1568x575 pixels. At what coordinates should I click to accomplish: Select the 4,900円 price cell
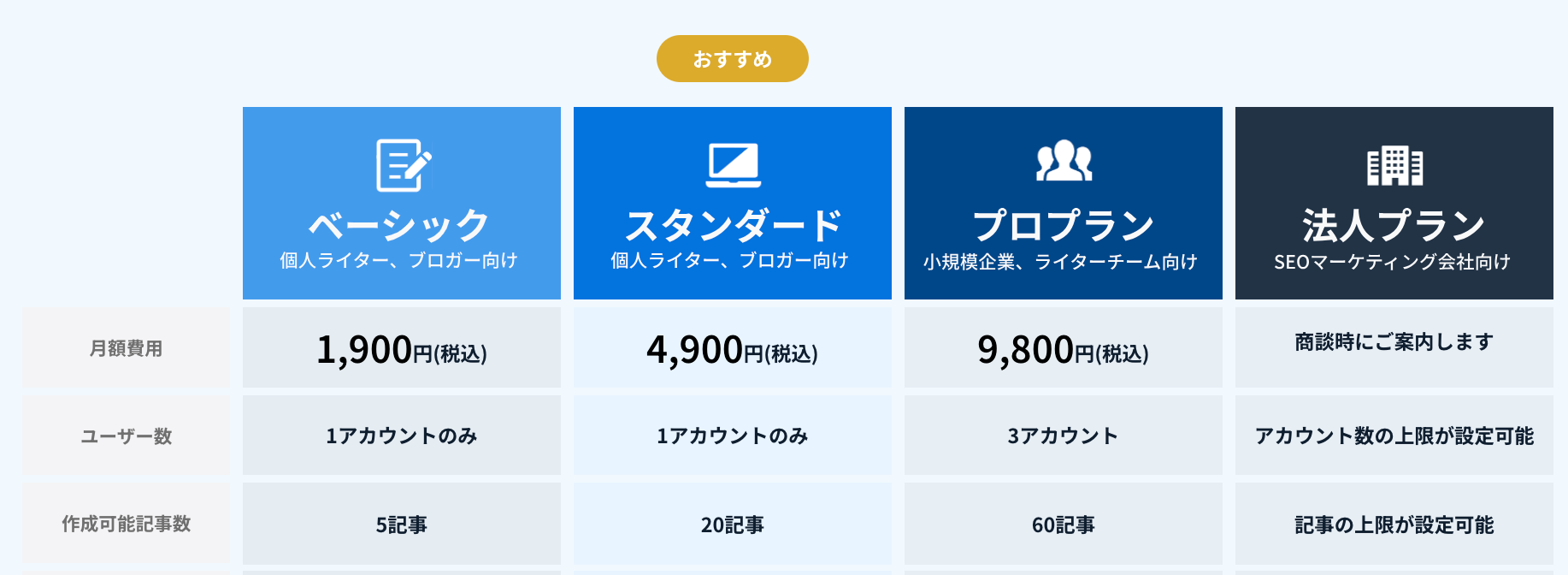(733, 348)
